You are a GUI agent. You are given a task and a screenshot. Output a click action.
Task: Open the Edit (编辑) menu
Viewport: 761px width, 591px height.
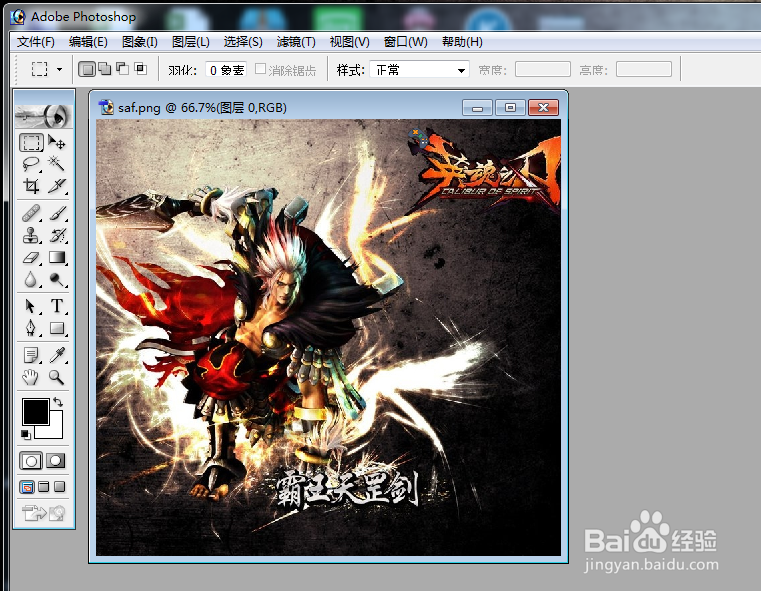click(x=88, y=42)
